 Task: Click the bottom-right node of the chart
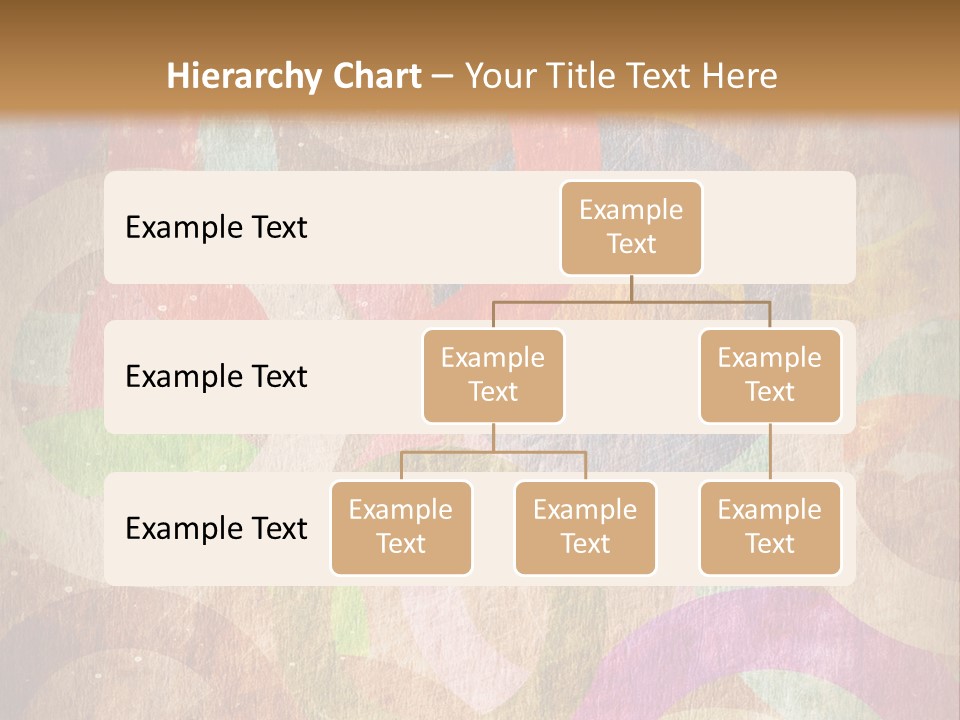click(770, 527)
